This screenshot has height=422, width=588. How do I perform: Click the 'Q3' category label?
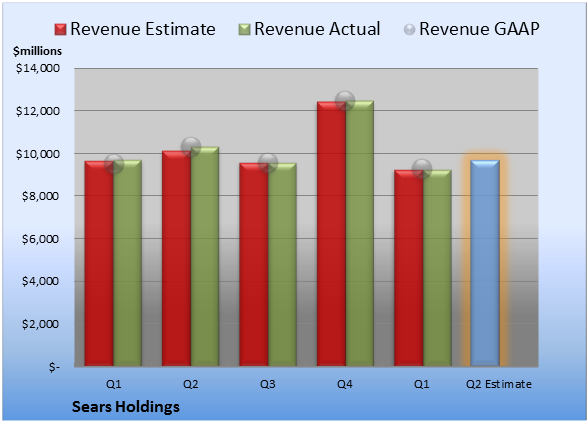(x=268, y=384)
